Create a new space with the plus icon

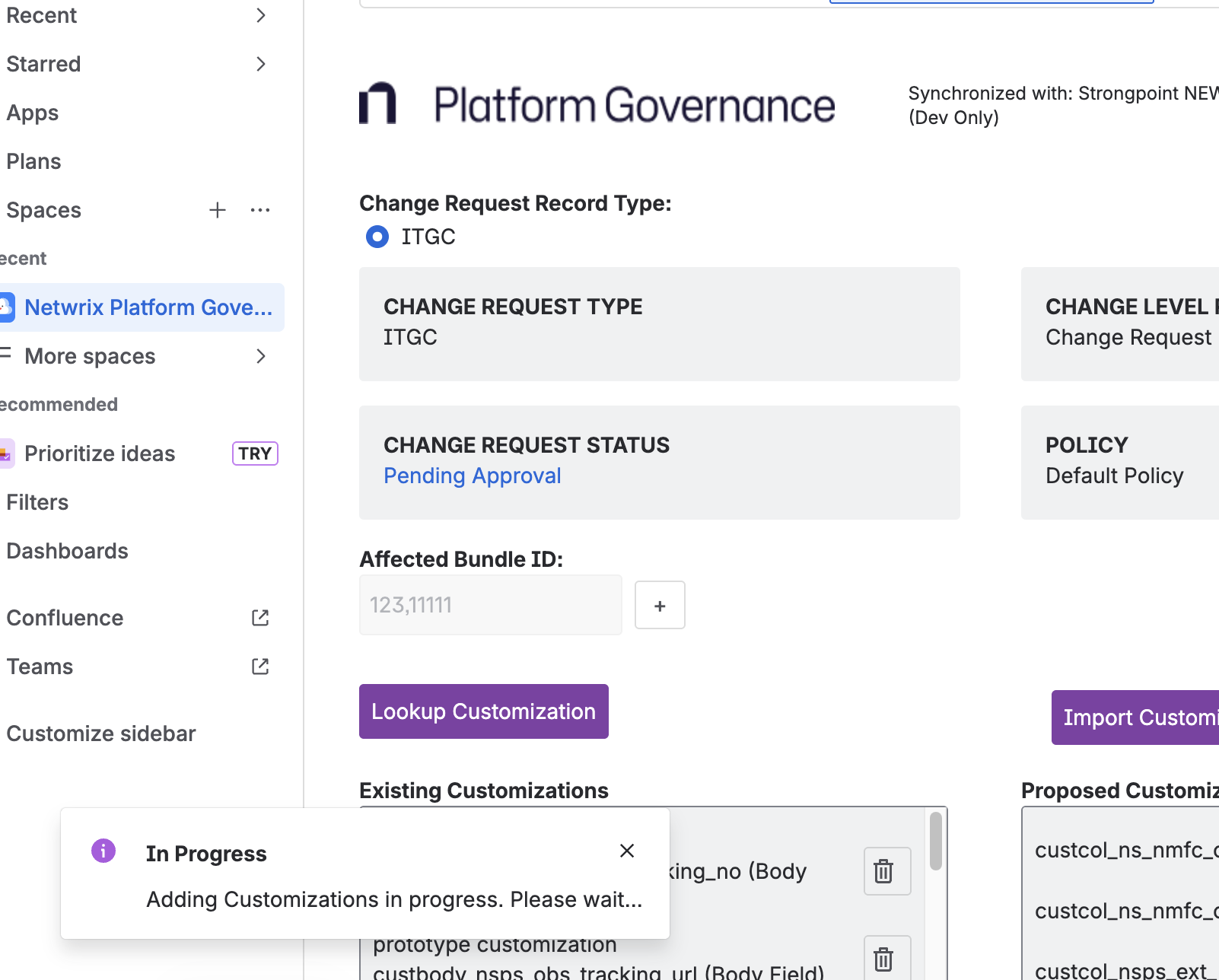tap(218, 210)
